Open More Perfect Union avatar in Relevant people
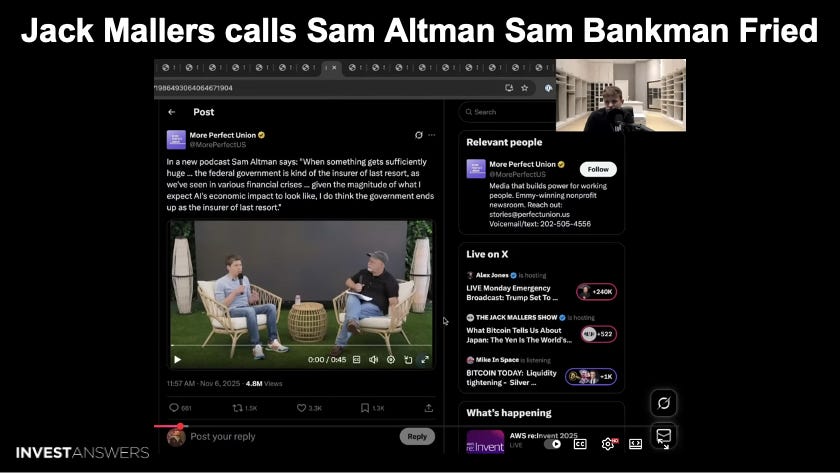The image size is (840, 473). point(476,169)
